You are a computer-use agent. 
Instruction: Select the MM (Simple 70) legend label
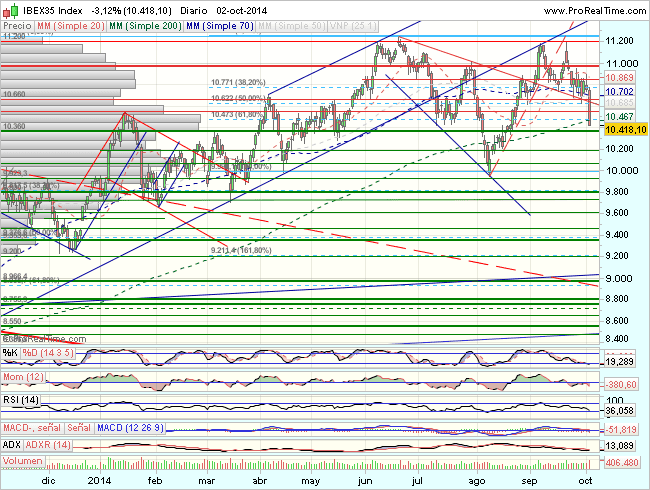[220, 26]
